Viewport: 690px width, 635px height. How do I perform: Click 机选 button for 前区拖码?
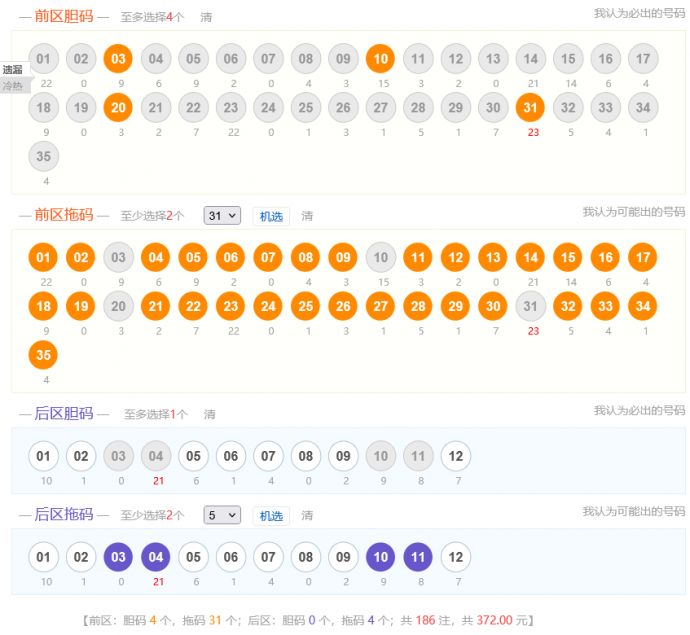(271, 216)
